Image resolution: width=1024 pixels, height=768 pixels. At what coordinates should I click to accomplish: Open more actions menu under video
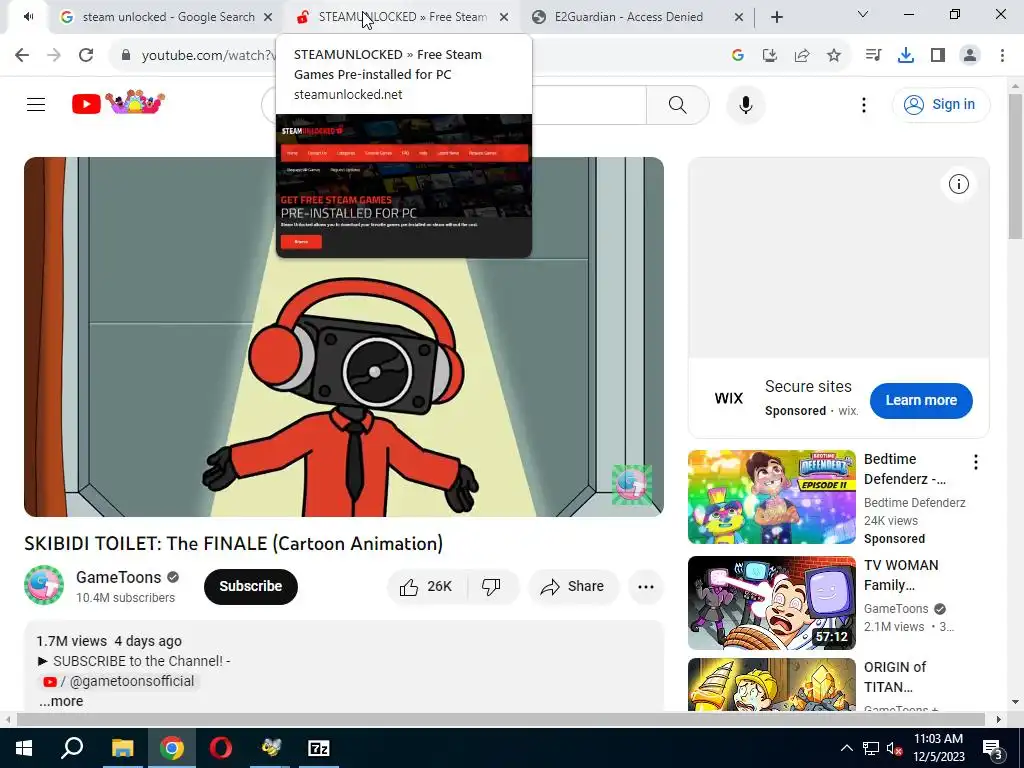[646, 586]
